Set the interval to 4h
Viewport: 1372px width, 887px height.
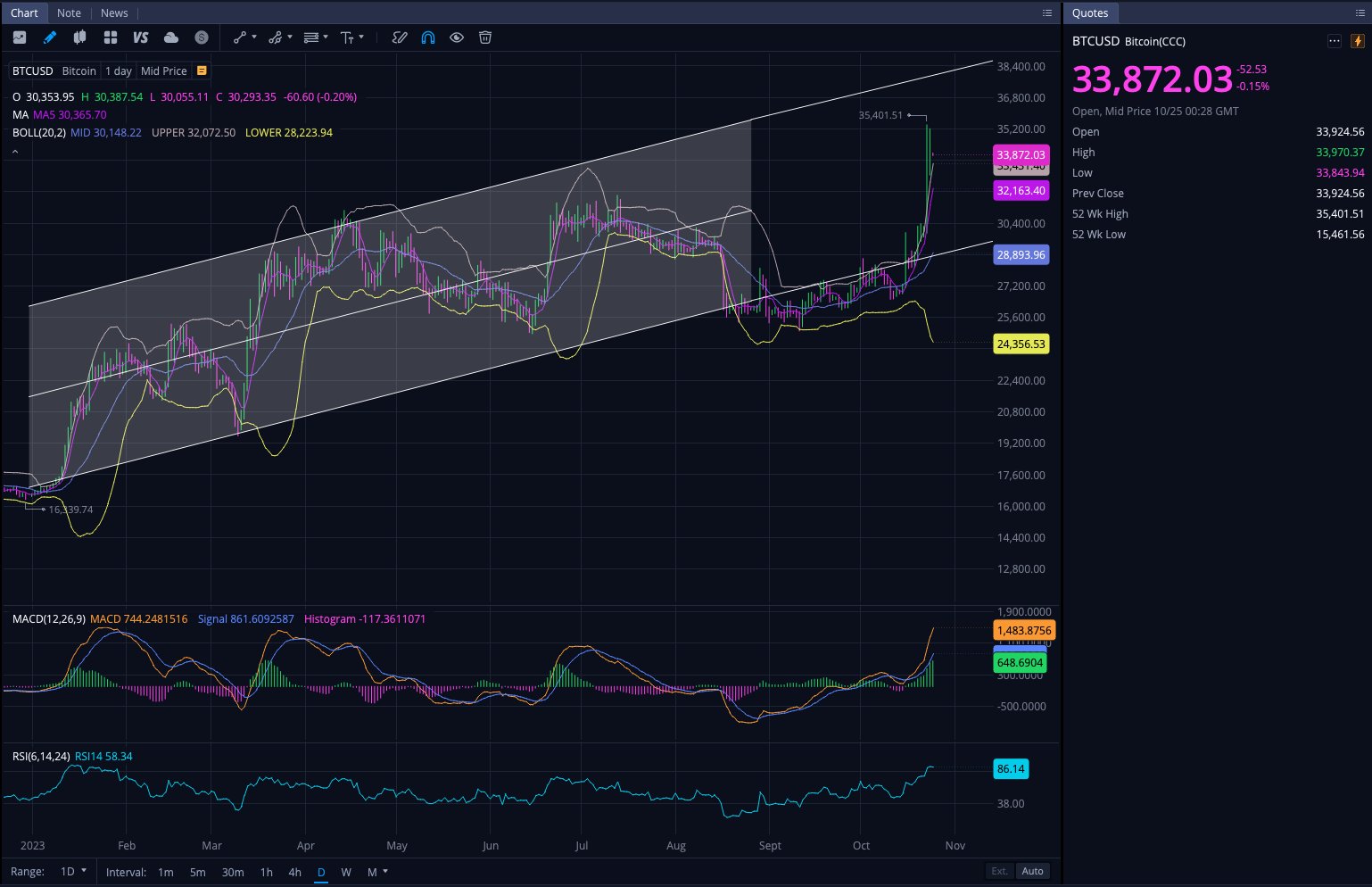[294, 872]
